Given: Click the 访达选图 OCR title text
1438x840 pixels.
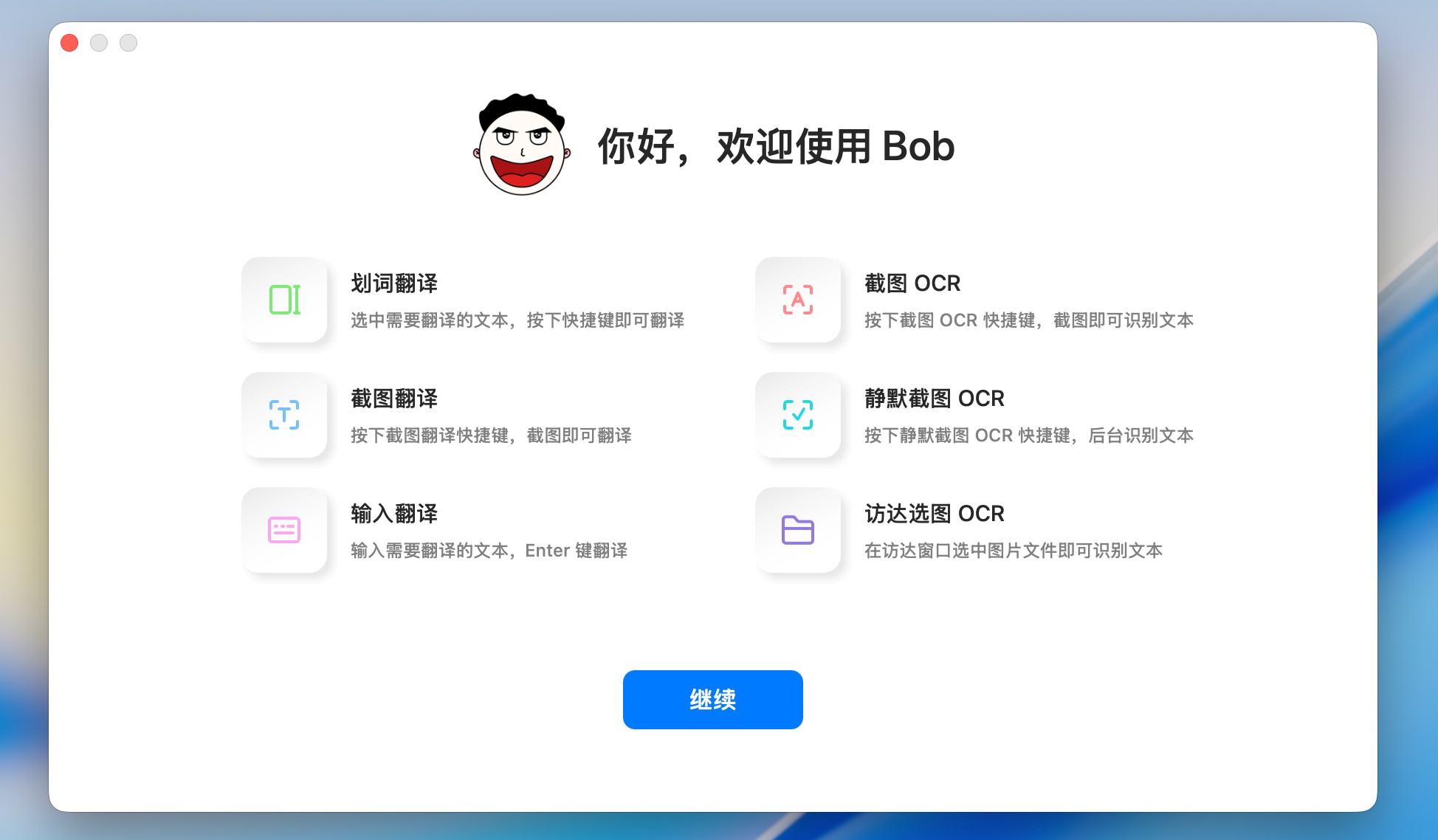Looking at the screenshot, I should pyautogui.click(x=935, y=514).
